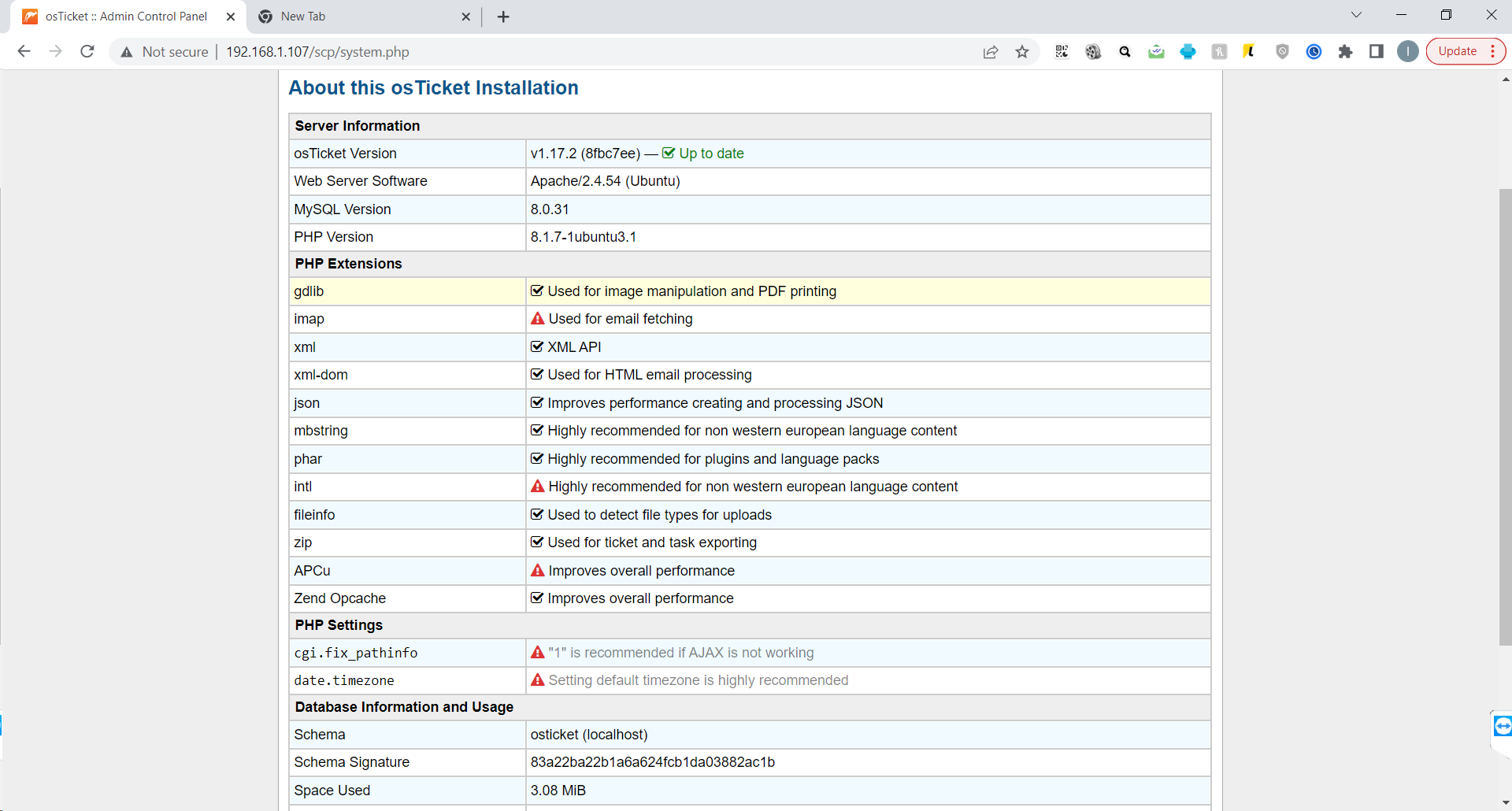Click the share page icon
Image resolution: width=1512 pixels, height=811 pixels.
(x=991, y=52)
